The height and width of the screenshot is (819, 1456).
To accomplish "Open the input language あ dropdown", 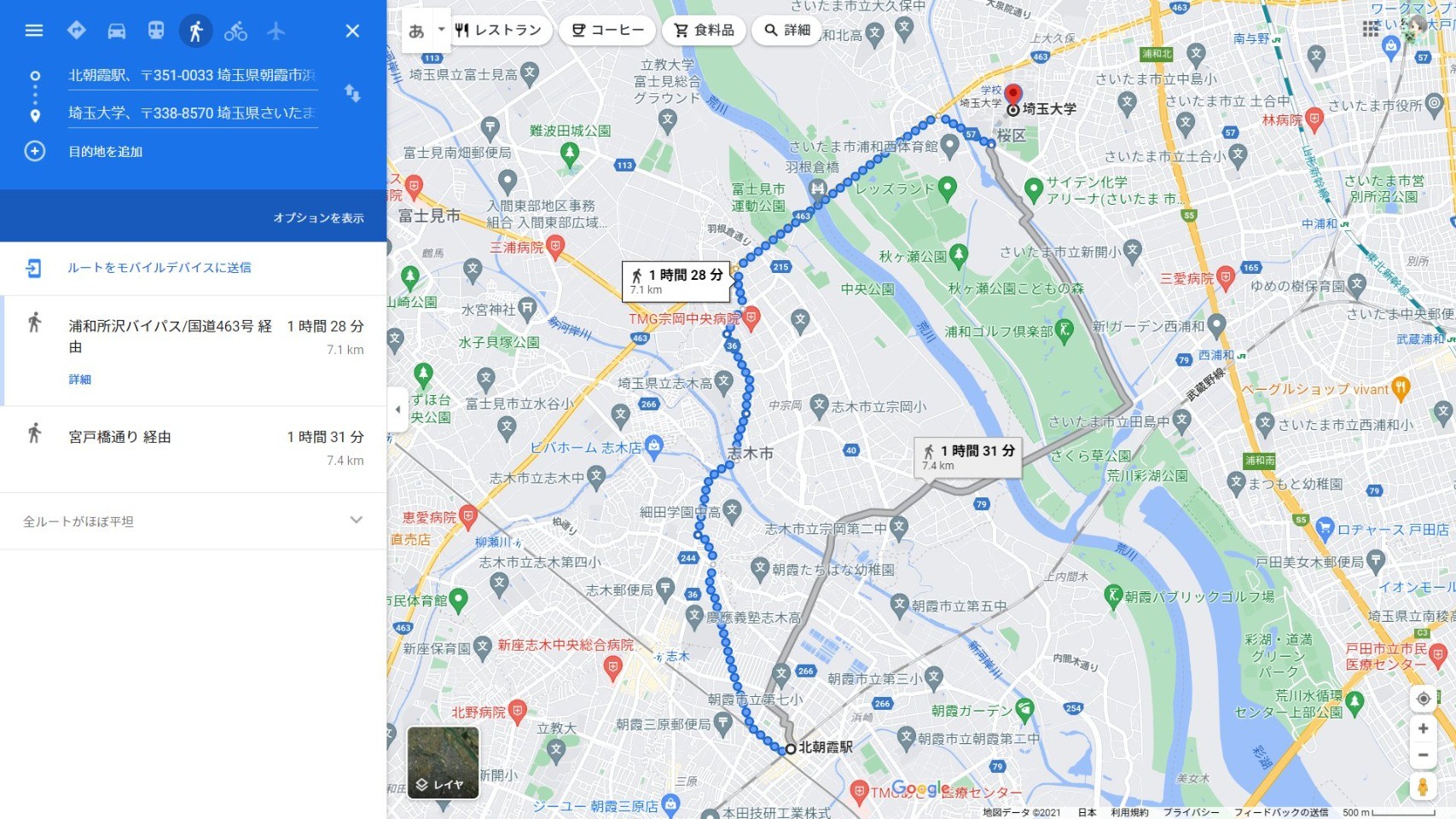I will (426, 31).
